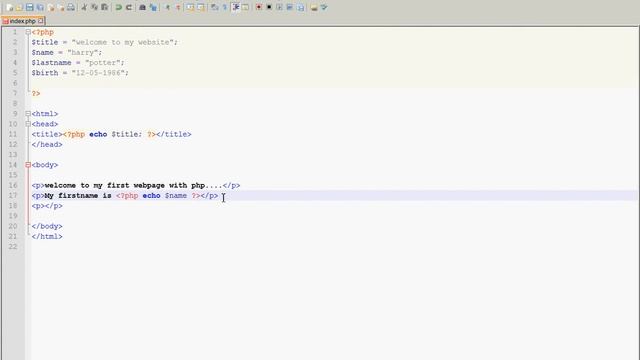640x360 pixels.
Task: Collapse the <?php block fold marker
Action: (x=28, y=32)
